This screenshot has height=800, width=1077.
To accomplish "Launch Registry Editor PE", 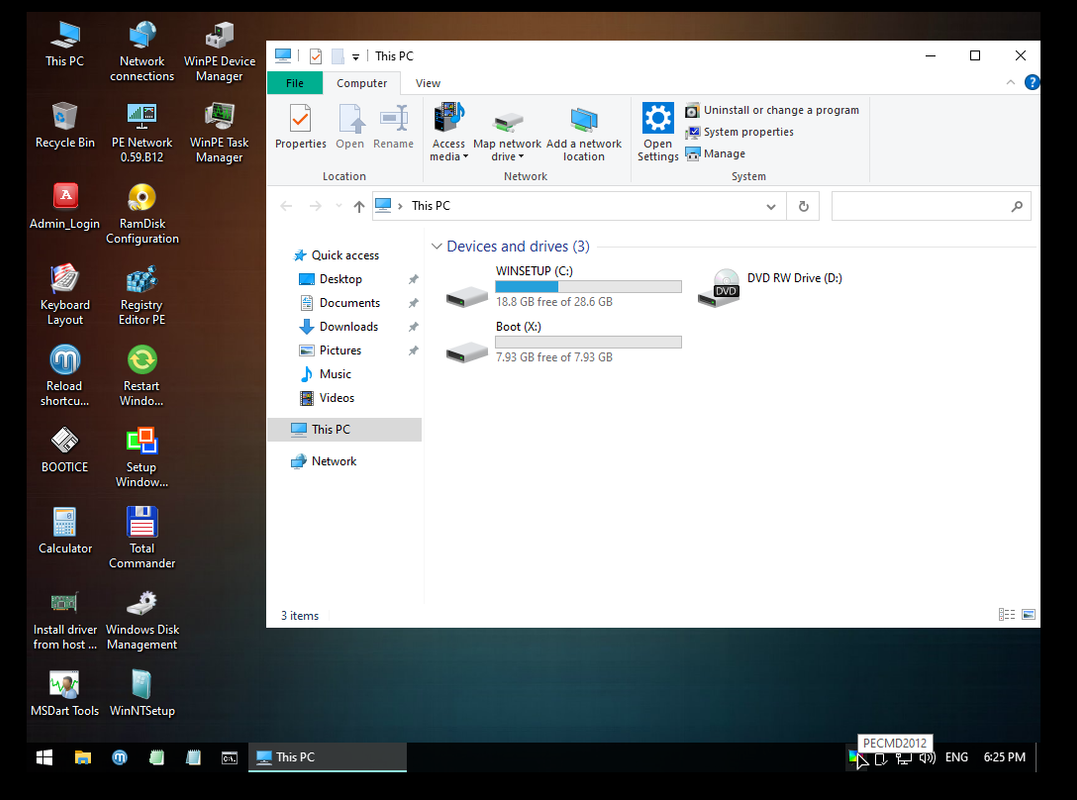I will 142,295.
